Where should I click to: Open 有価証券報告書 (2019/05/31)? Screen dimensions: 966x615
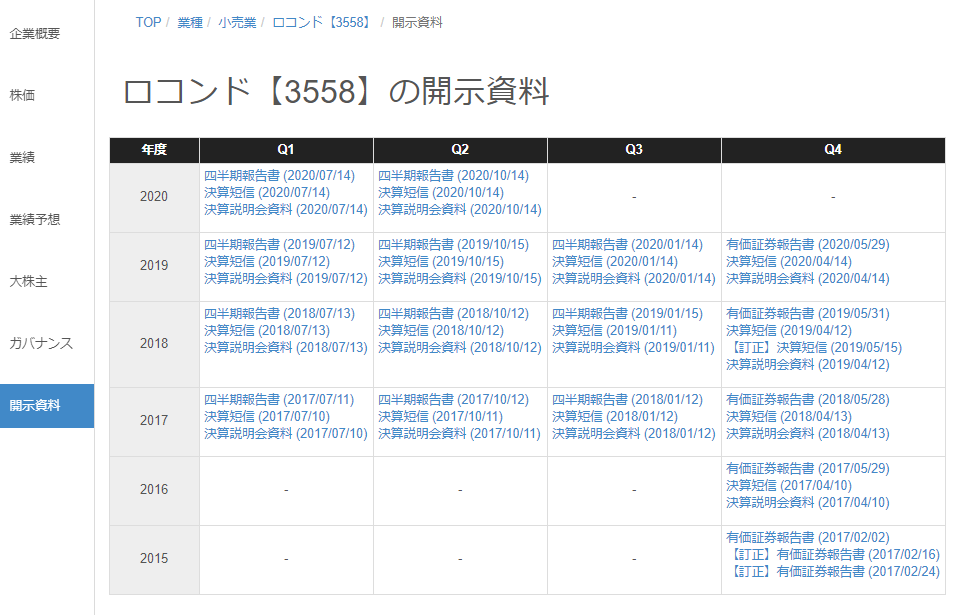[808, 314]
